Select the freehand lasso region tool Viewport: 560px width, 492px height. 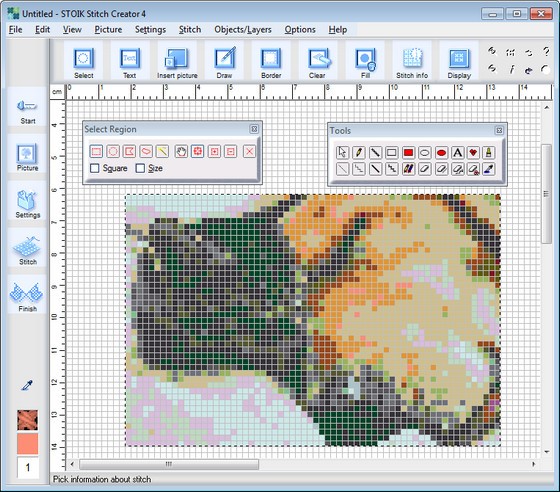point(146,151)
